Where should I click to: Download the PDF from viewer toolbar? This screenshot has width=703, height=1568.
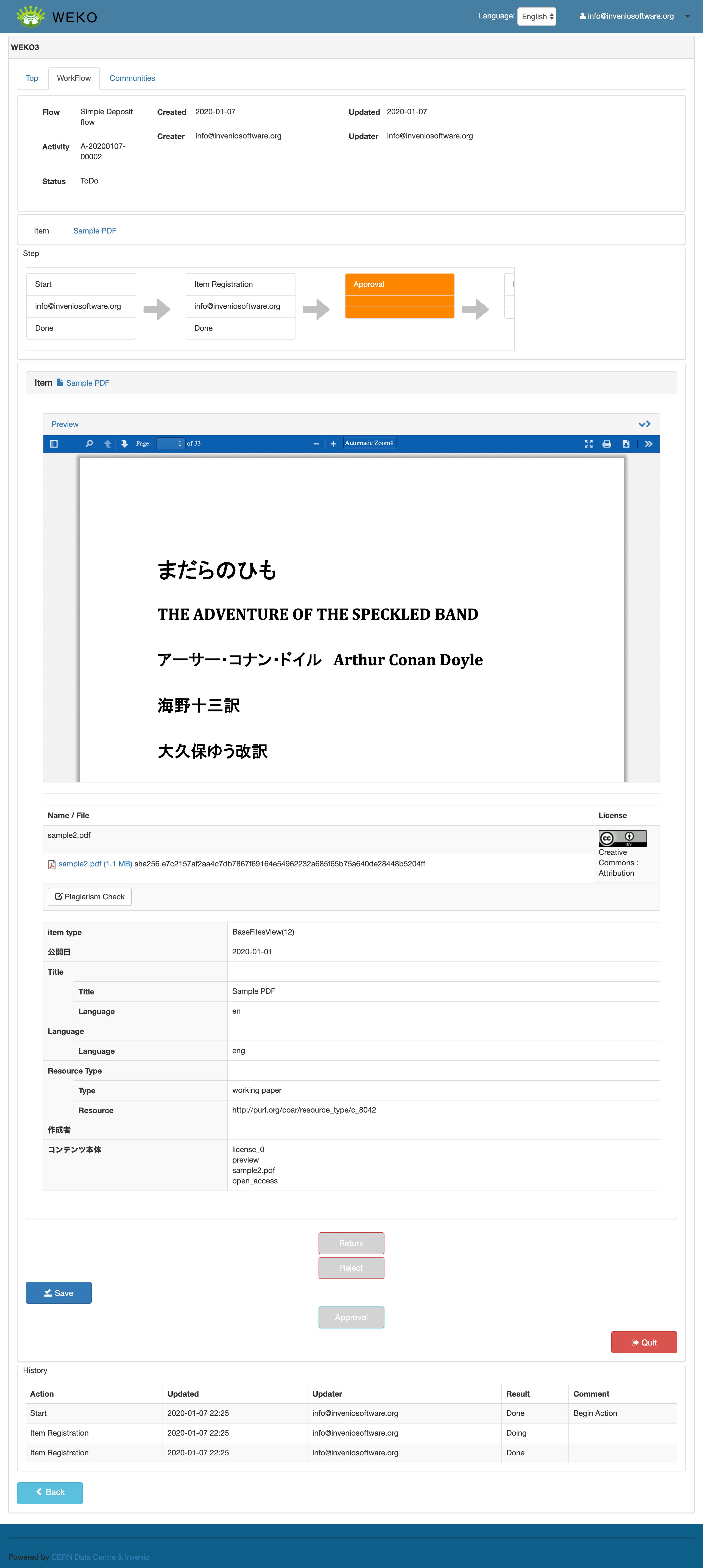(626, 444)
